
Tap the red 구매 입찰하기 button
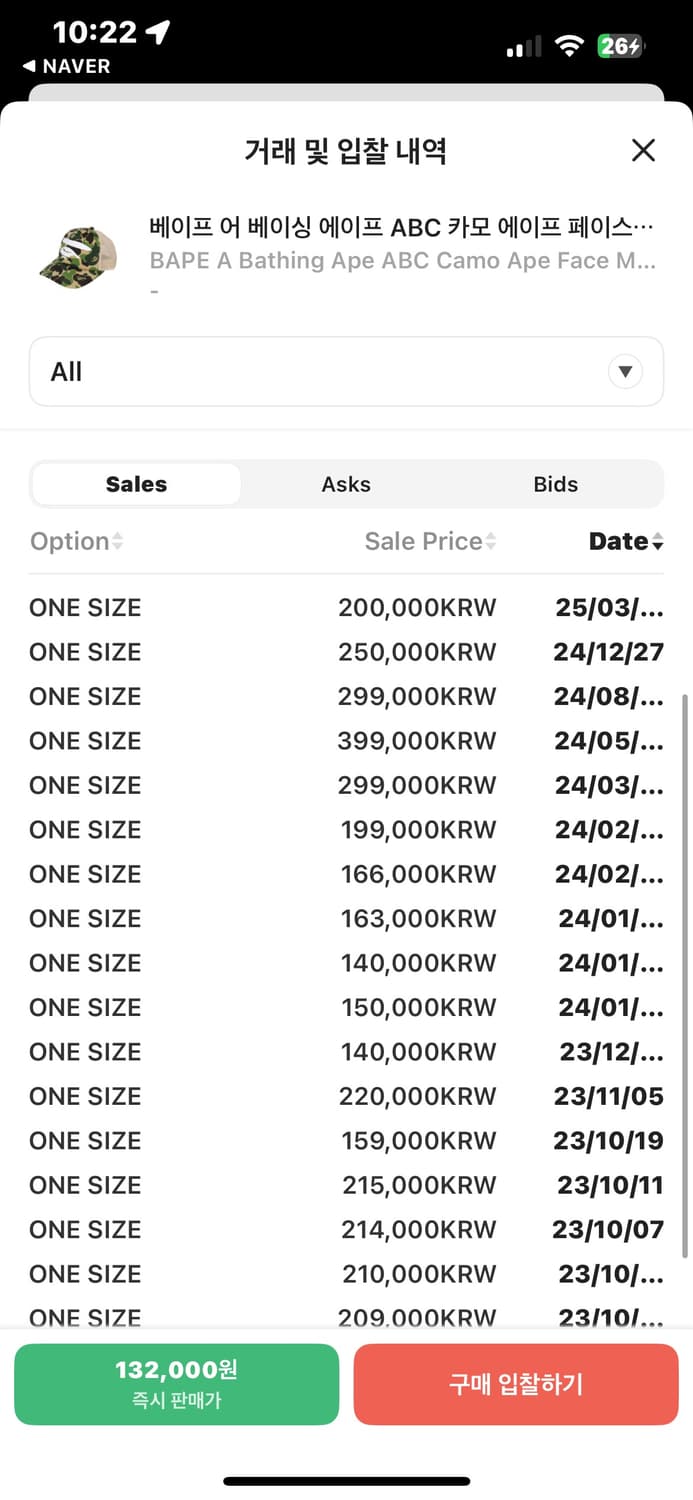point(516,1384)
